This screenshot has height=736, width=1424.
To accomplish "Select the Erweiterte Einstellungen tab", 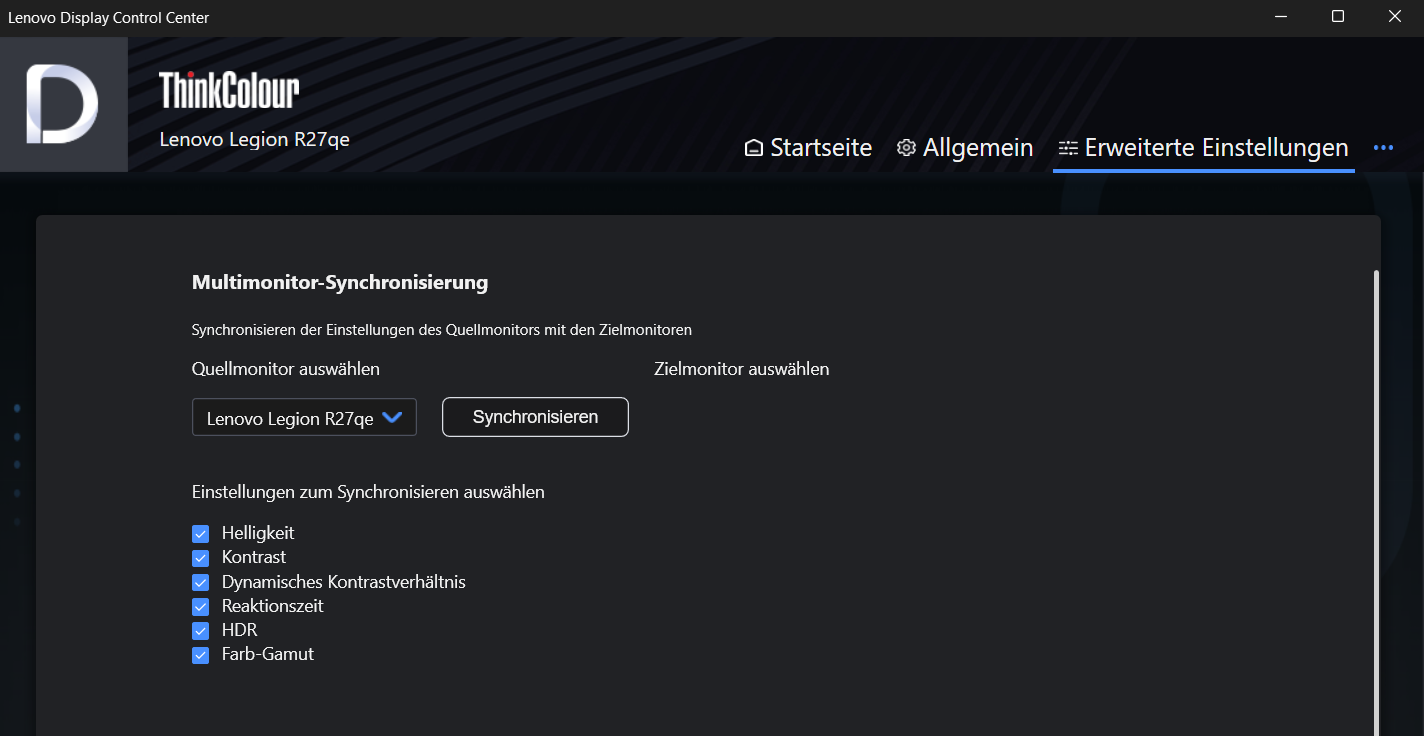I will pyautogui.click(x=1204, y=148).
